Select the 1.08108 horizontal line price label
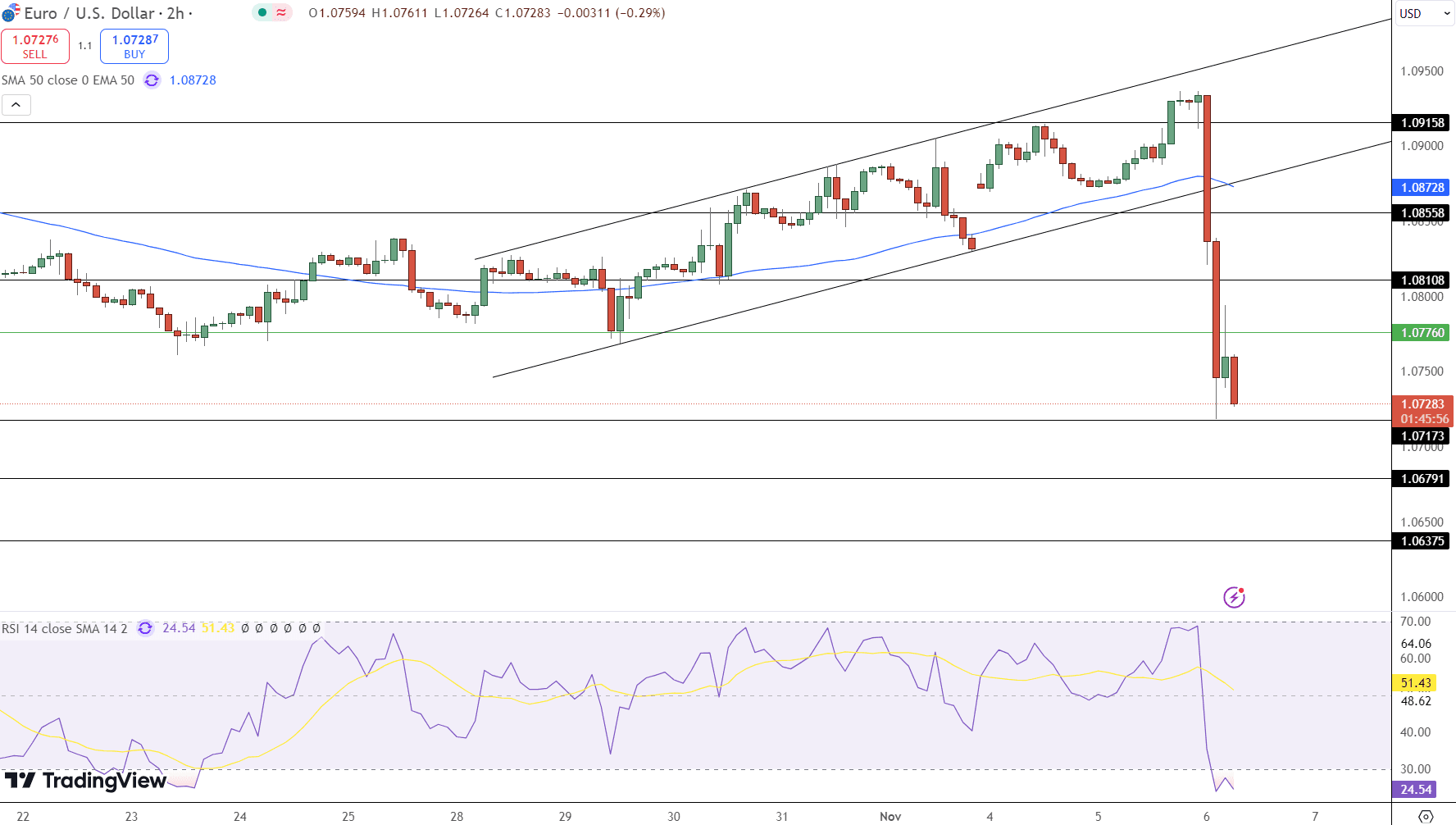The image size is (1456, 825). [1421, 280]
